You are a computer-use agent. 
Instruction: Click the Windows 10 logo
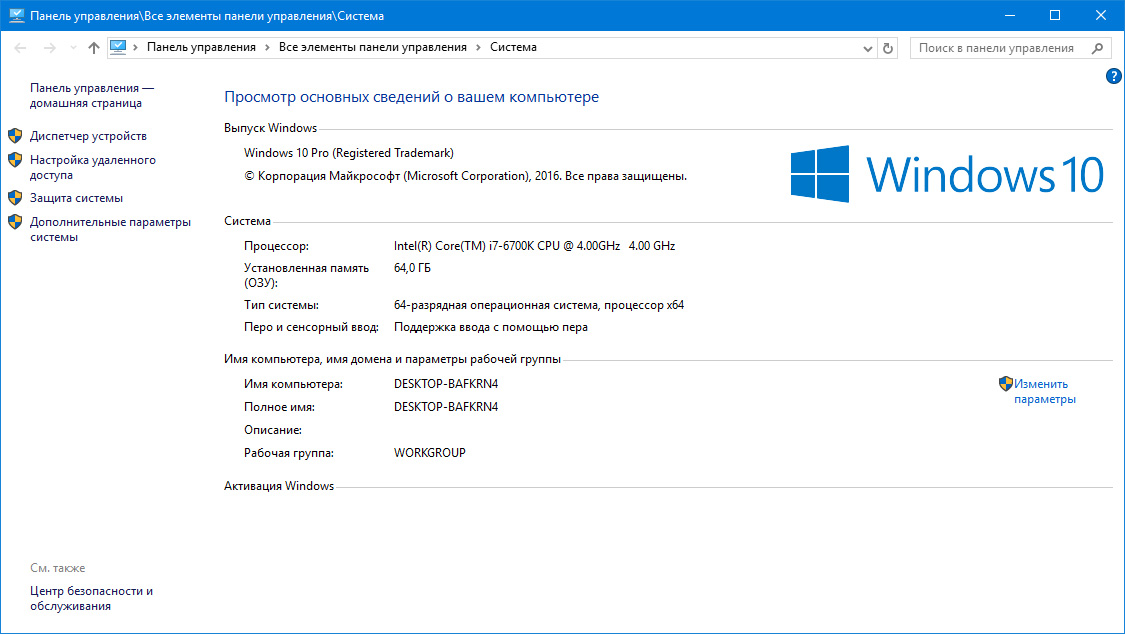tap(947, 174)
